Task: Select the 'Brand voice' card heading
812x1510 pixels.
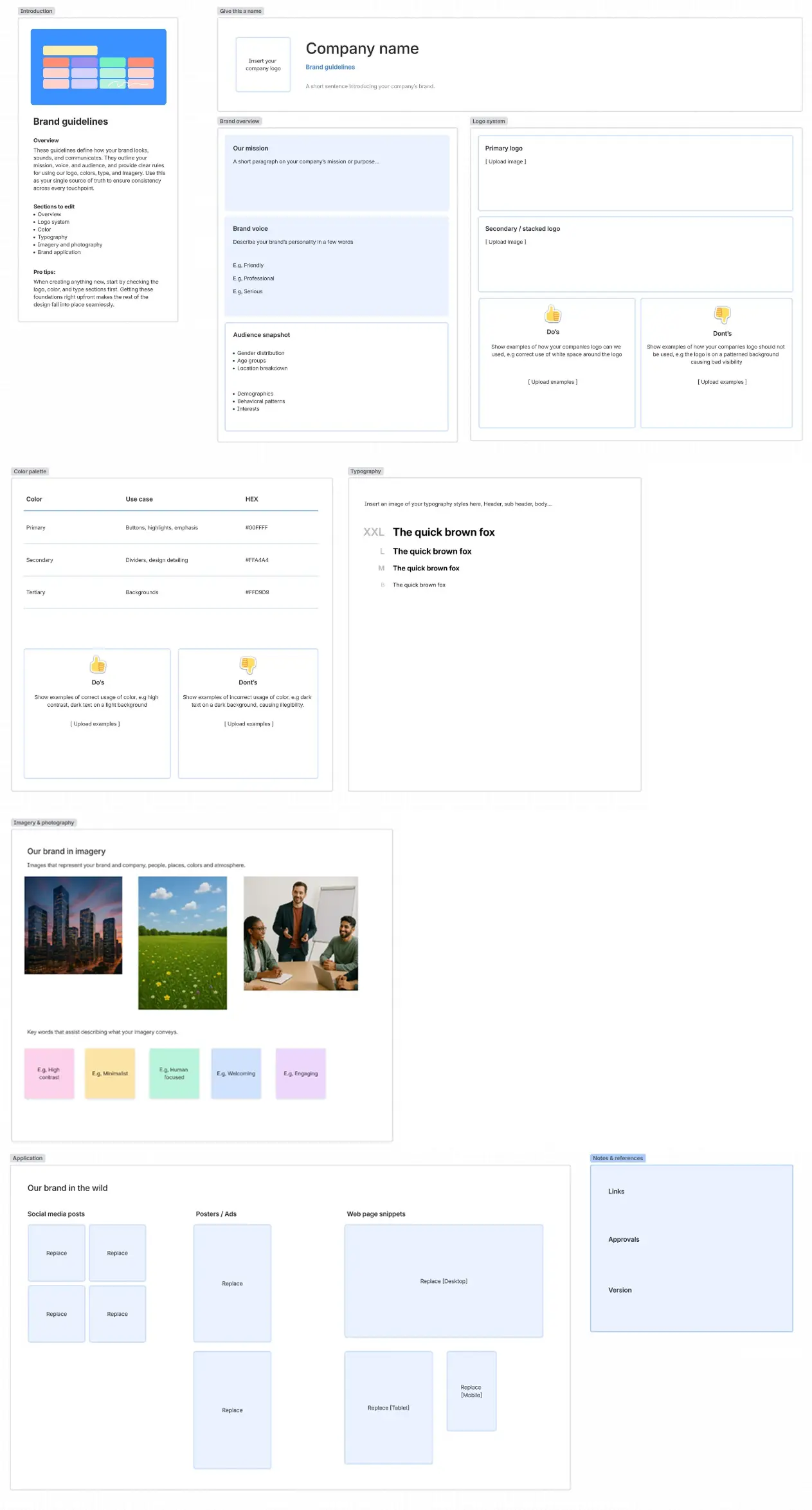Action: [250, 228]
